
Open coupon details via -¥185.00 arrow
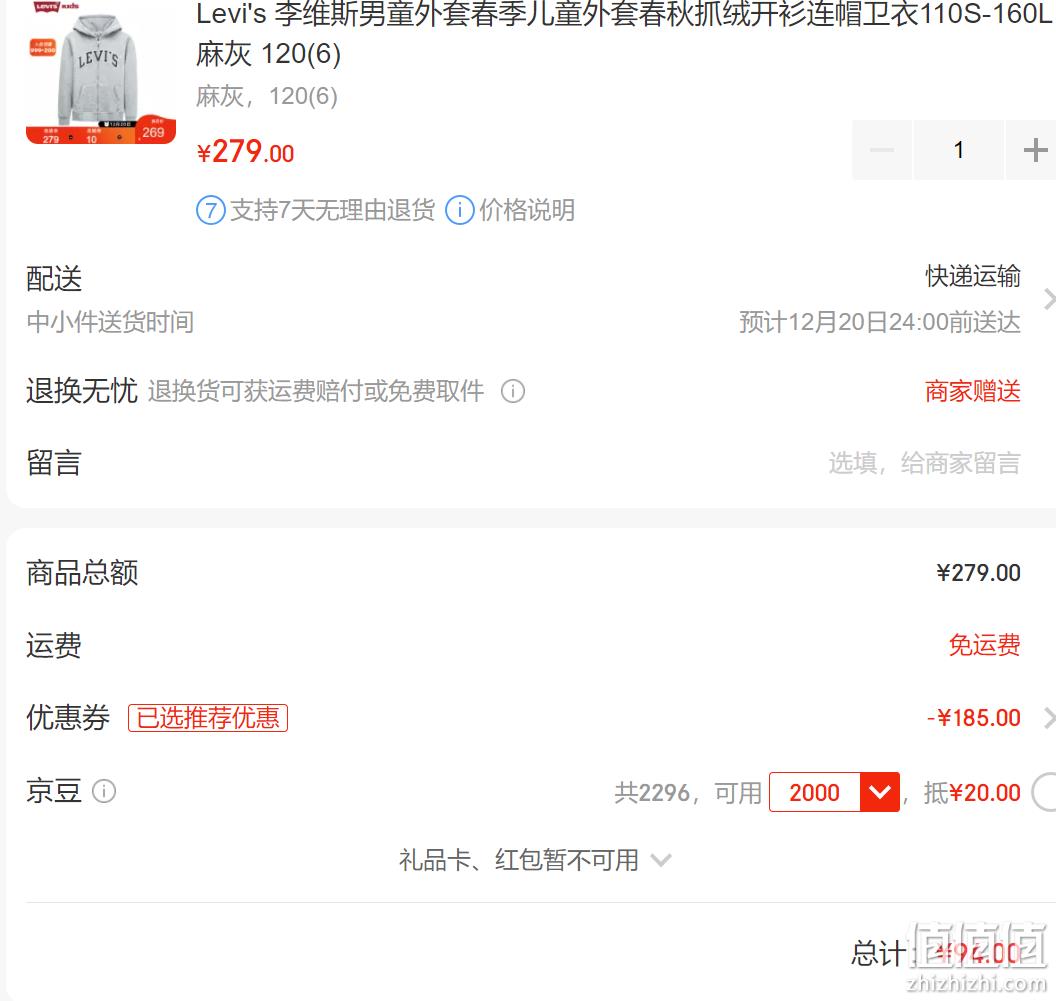pos(1048,718)
